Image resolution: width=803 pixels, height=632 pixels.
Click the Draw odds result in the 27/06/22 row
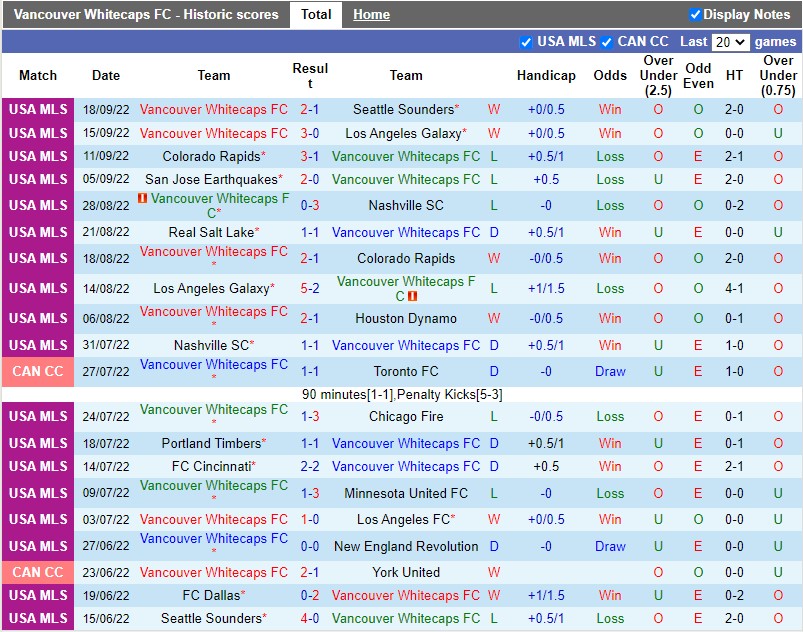(x=610, y=546)
